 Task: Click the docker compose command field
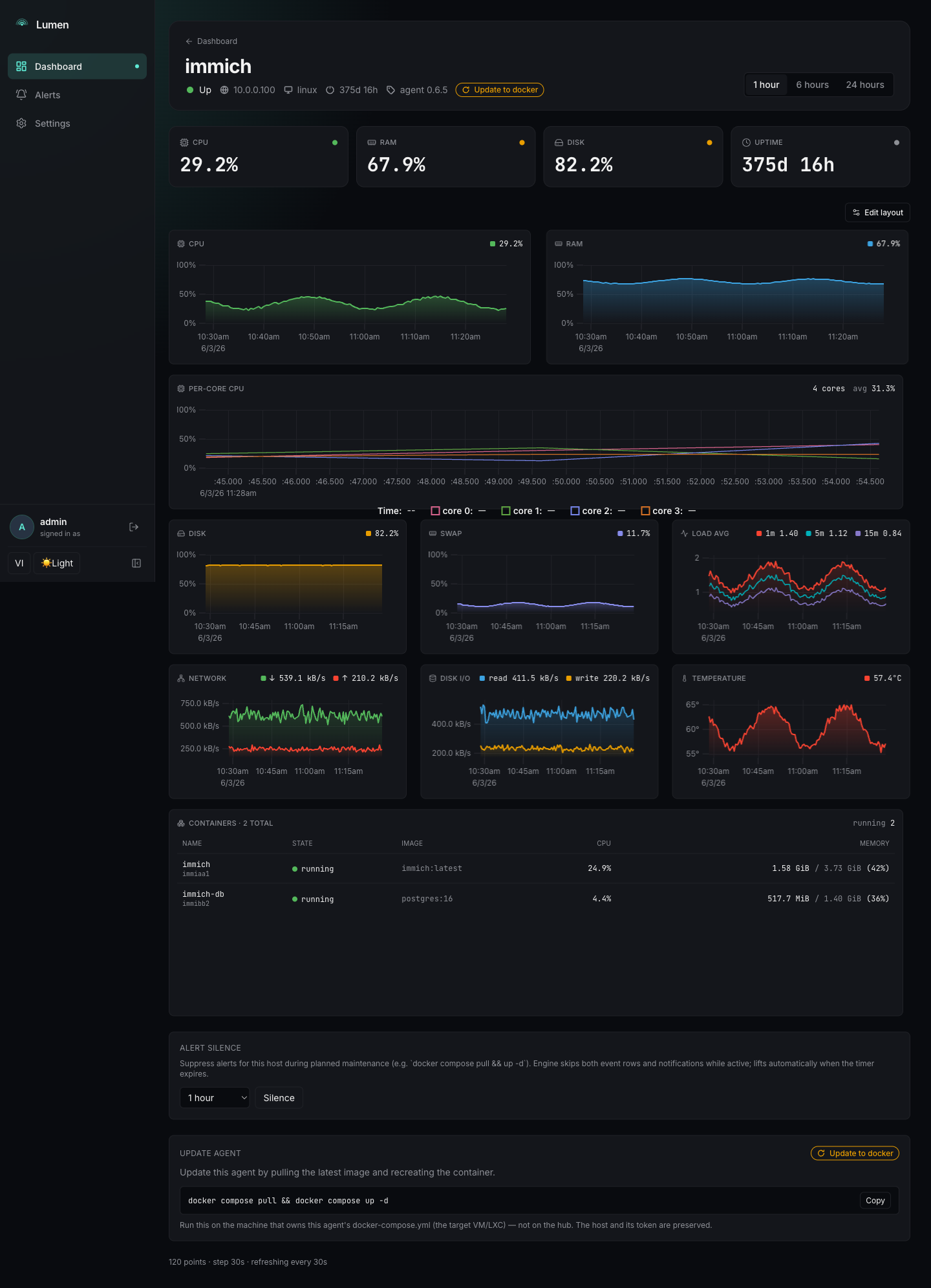539,1201
